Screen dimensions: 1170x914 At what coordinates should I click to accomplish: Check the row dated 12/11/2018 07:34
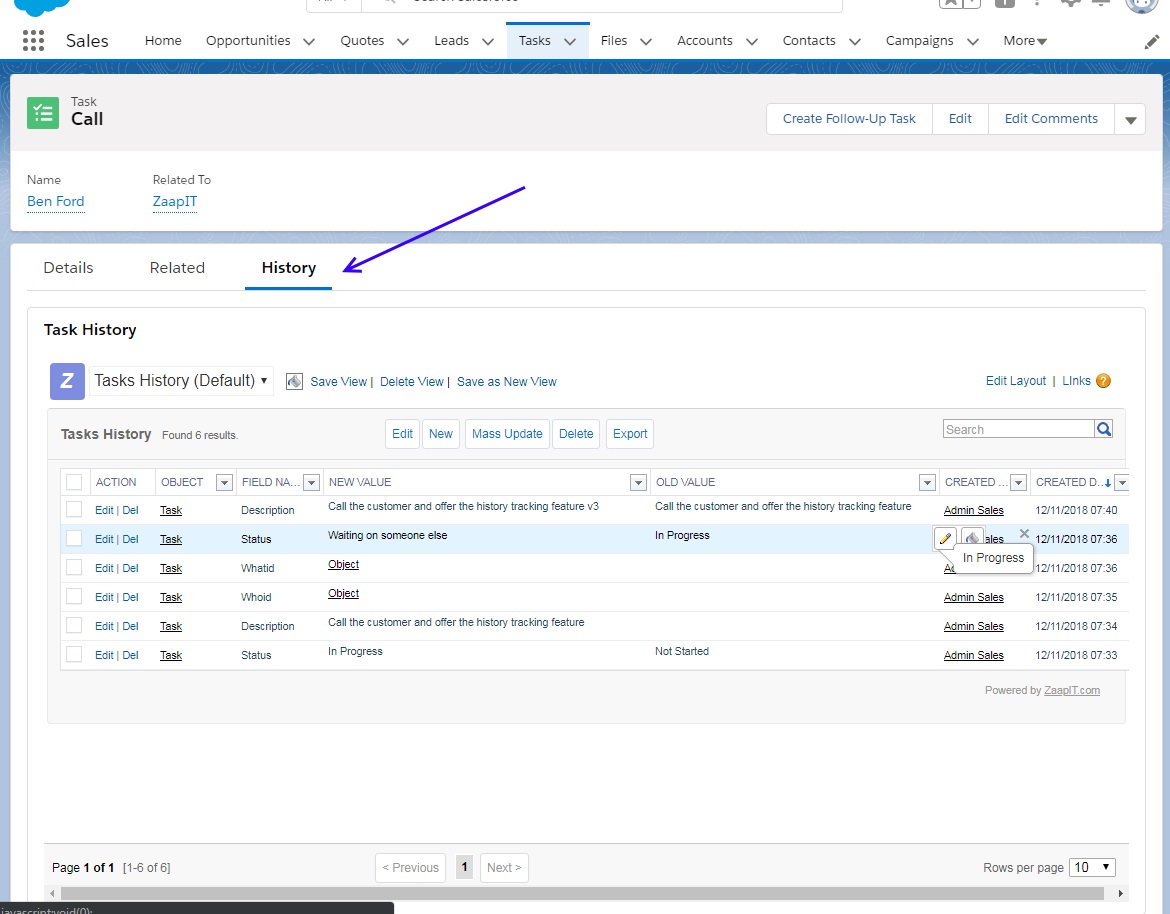pyautogui.click(x=74, y=625)
